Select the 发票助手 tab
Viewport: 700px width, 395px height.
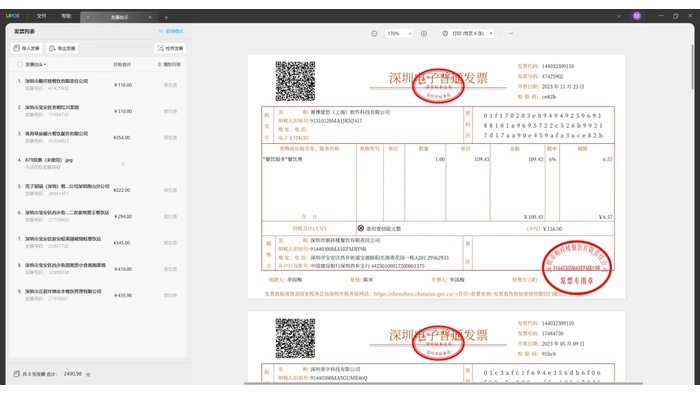pos(119,17)
